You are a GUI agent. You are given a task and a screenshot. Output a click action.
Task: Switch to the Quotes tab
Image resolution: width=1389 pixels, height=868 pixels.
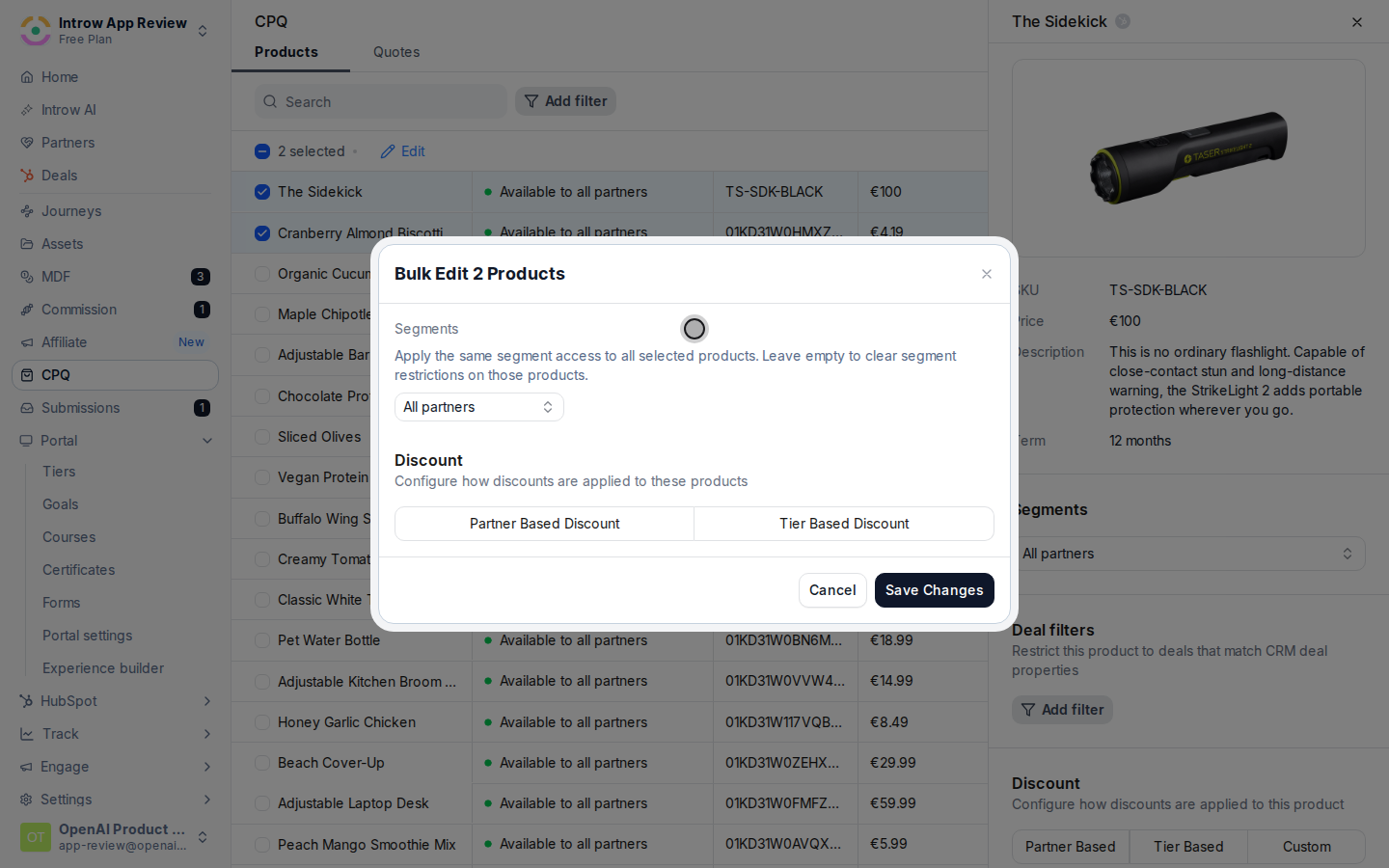pos(396,52)
